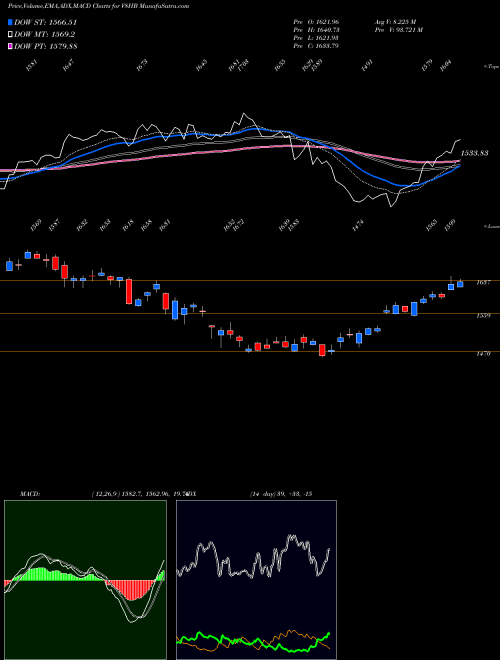Click the 1533.83 price label beside EMA lines
This screenshot has width=500, height=660.
pyautogui.click(x=475, y=153)
